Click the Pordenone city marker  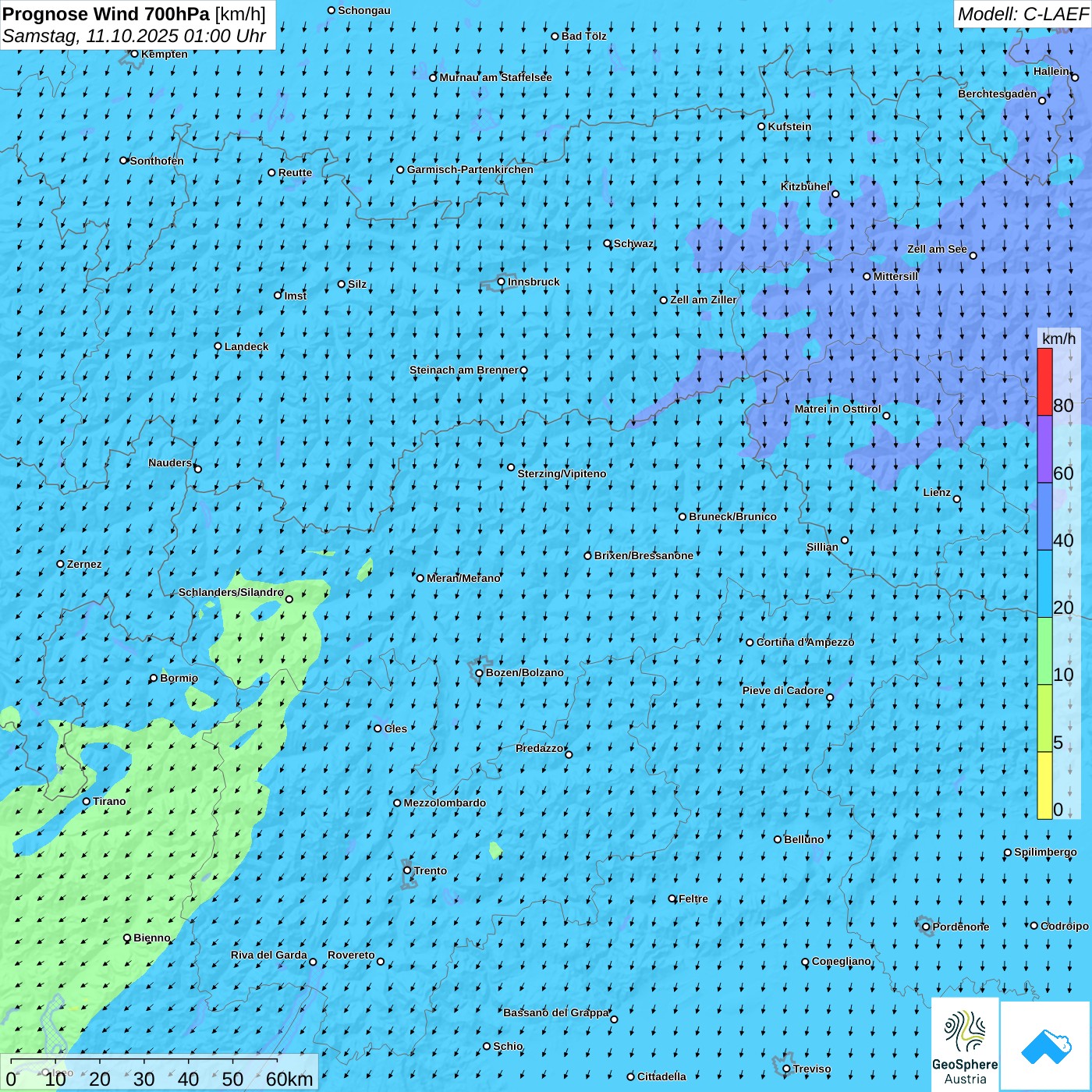pyautogui.click(x=926, y=927)
